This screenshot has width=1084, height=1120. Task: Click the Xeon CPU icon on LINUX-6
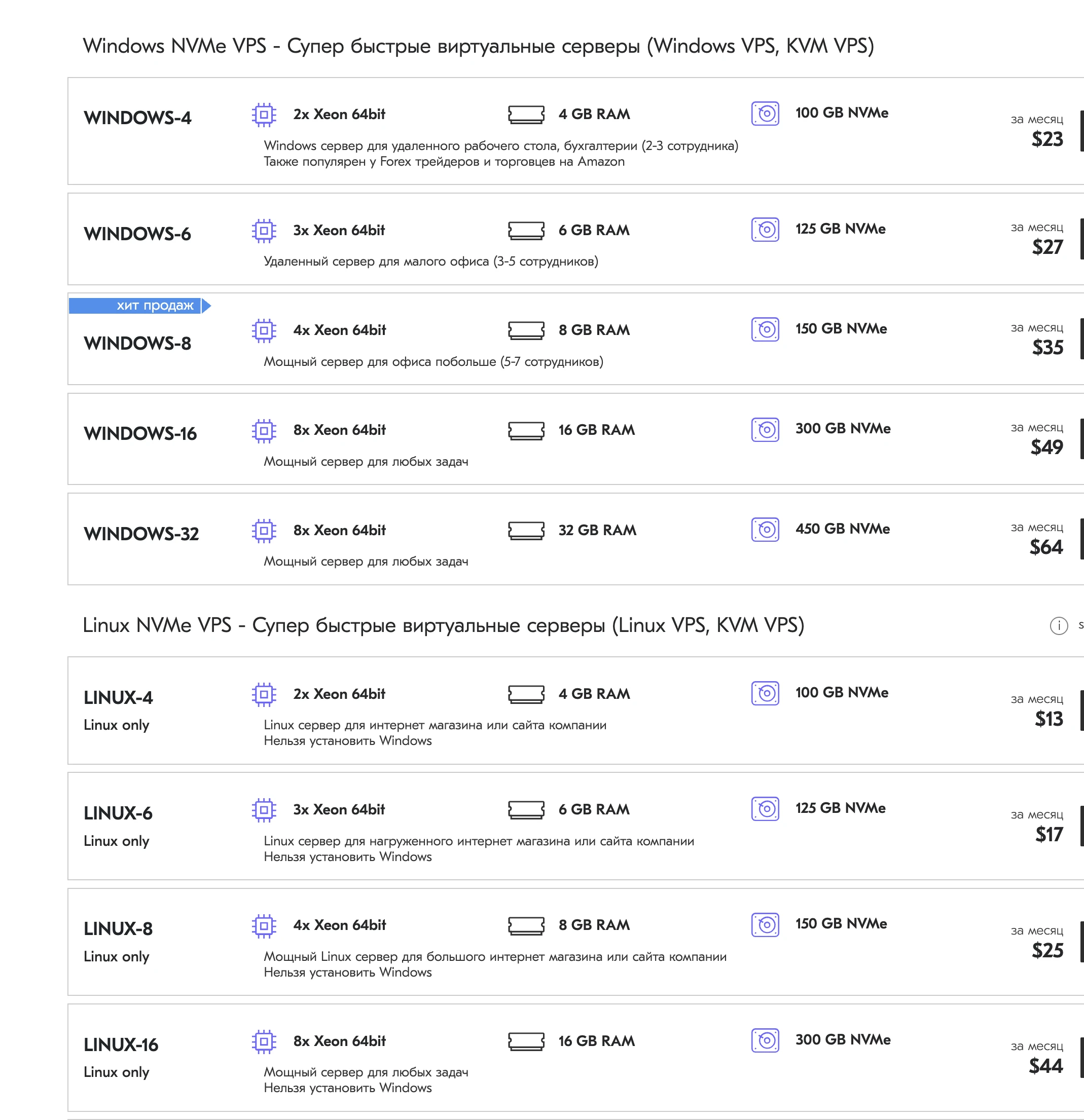pos(264,810)
